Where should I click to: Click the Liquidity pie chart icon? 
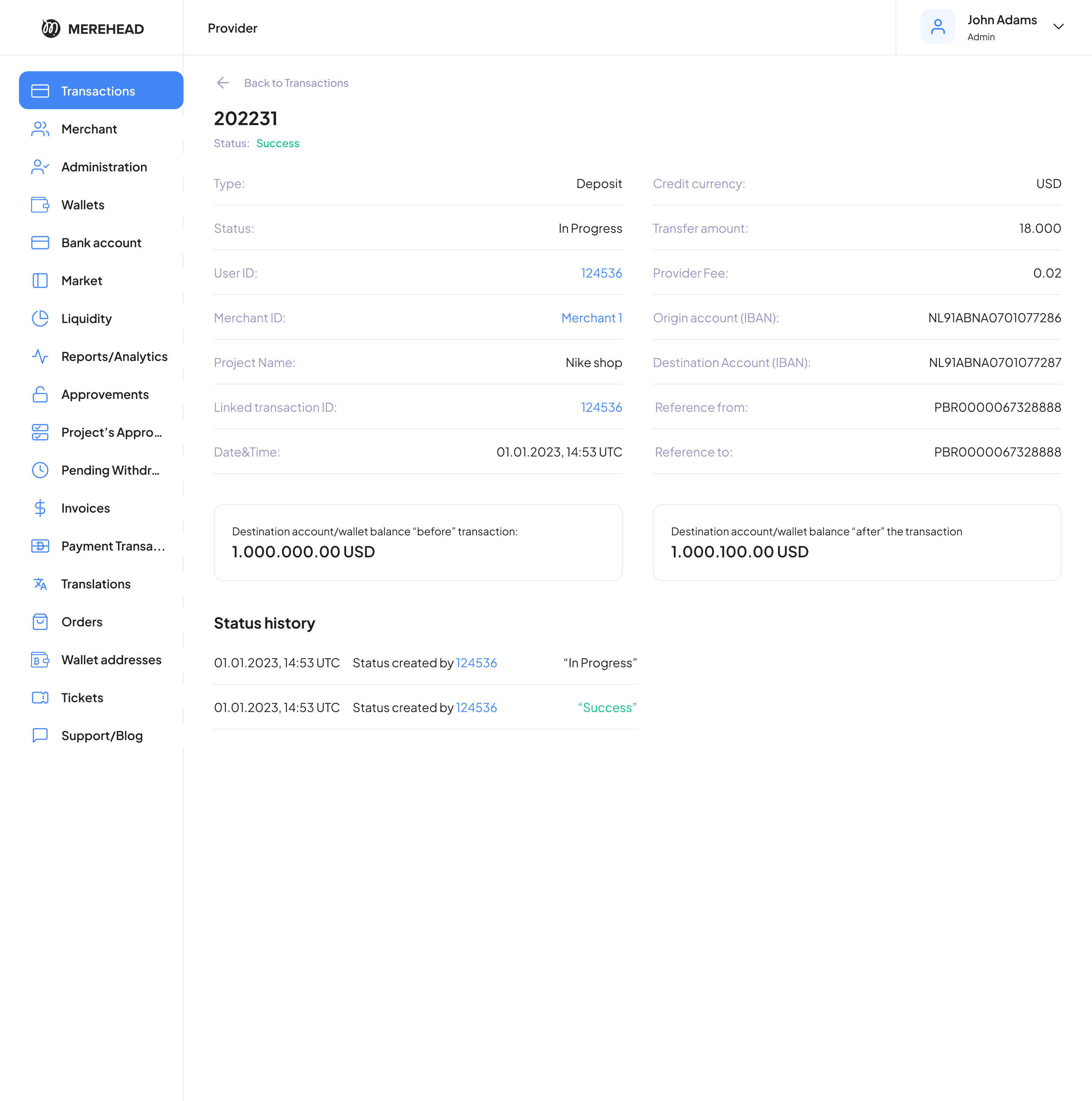click(x=40, y=318)
